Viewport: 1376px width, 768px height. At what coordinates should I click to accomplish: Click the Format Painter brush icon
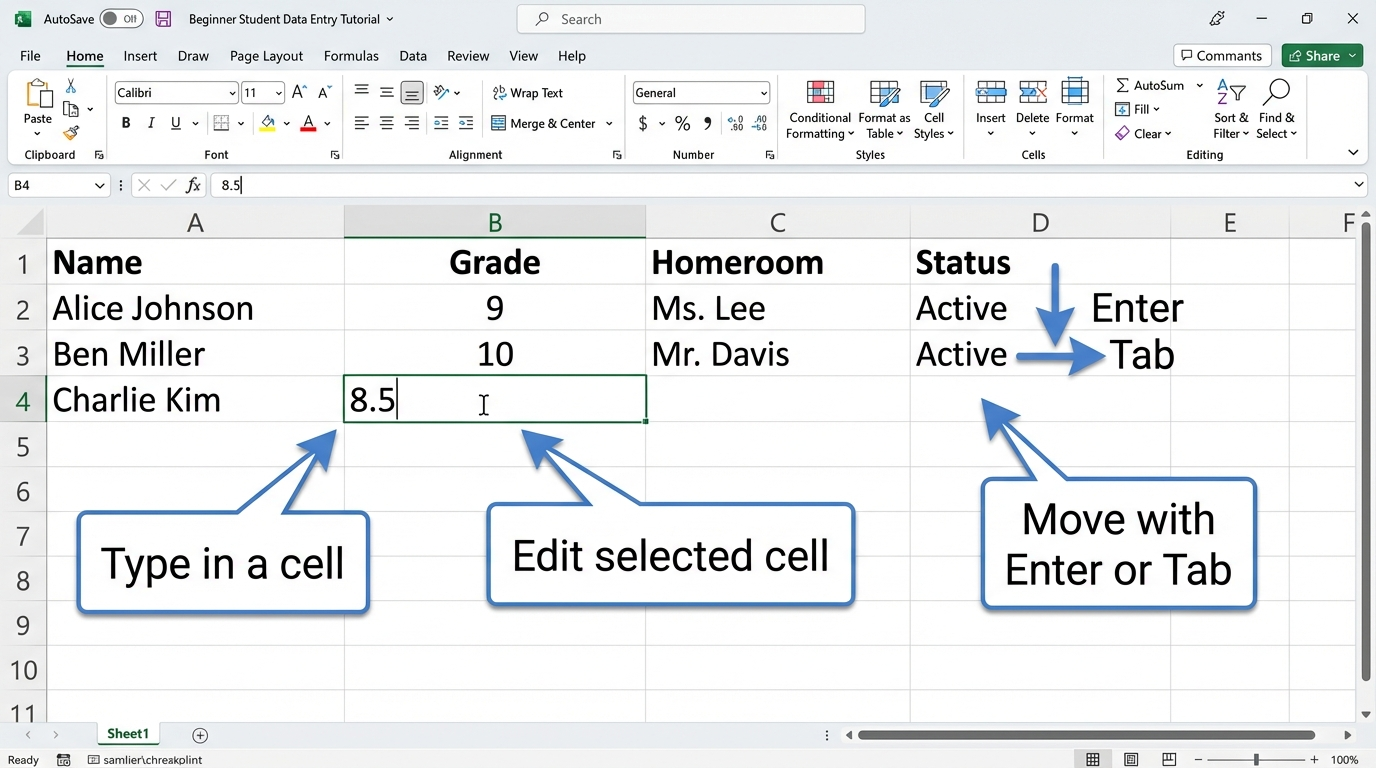pos(71,132)
